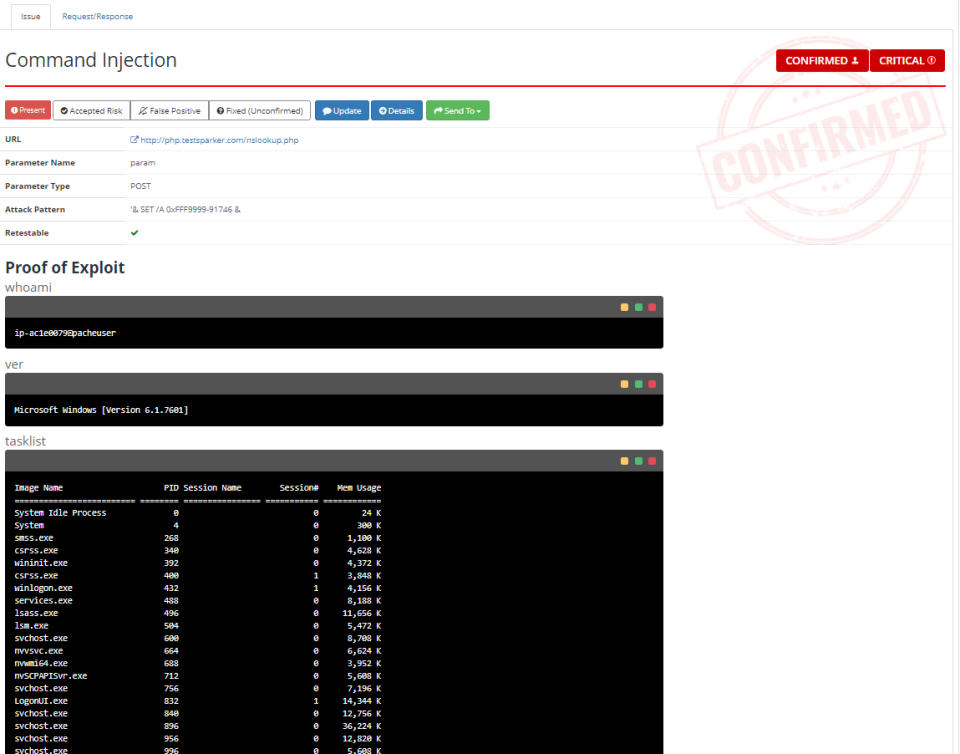
Task: Set status to Fixed (Unconfirmed)
Action: [259, 110]
